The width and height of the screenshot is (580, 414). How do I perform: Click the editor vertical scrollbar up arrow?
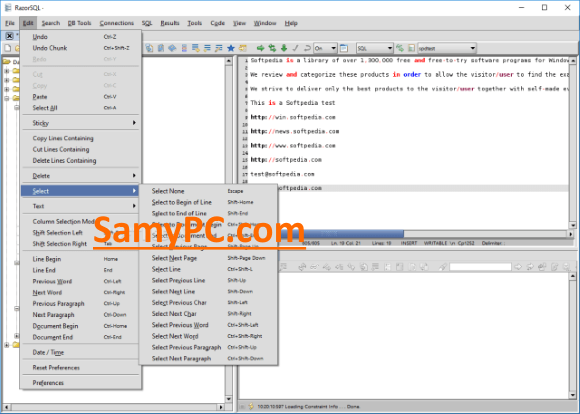[573, 60]
